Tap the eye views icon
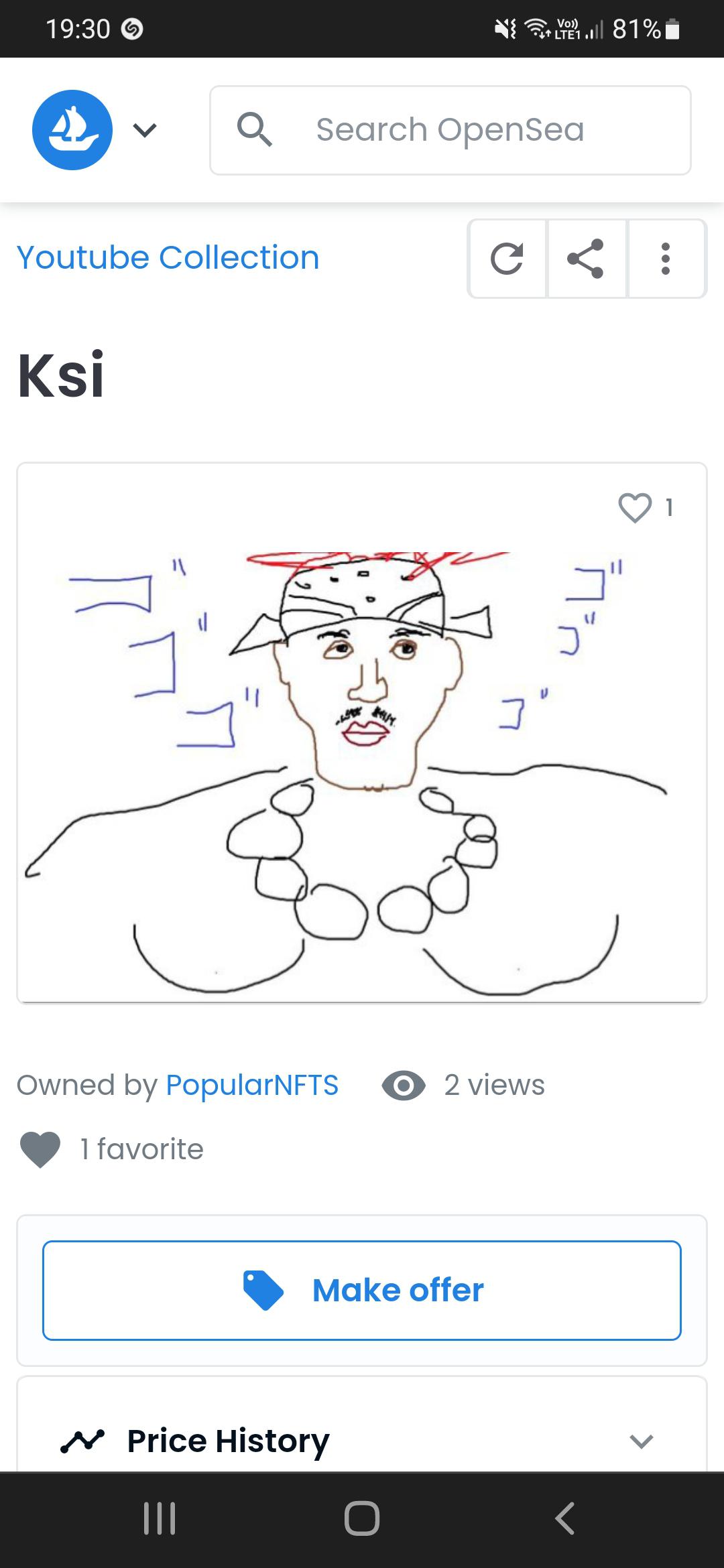Screen dimensions: 724x1568 404,1086
